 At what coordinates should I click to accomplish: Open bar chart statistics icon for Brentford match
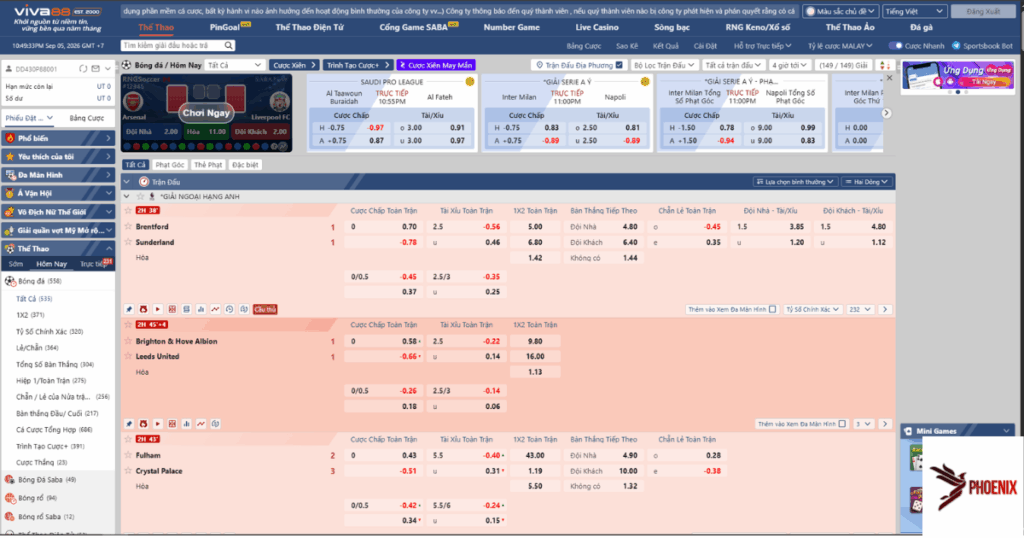200,309
